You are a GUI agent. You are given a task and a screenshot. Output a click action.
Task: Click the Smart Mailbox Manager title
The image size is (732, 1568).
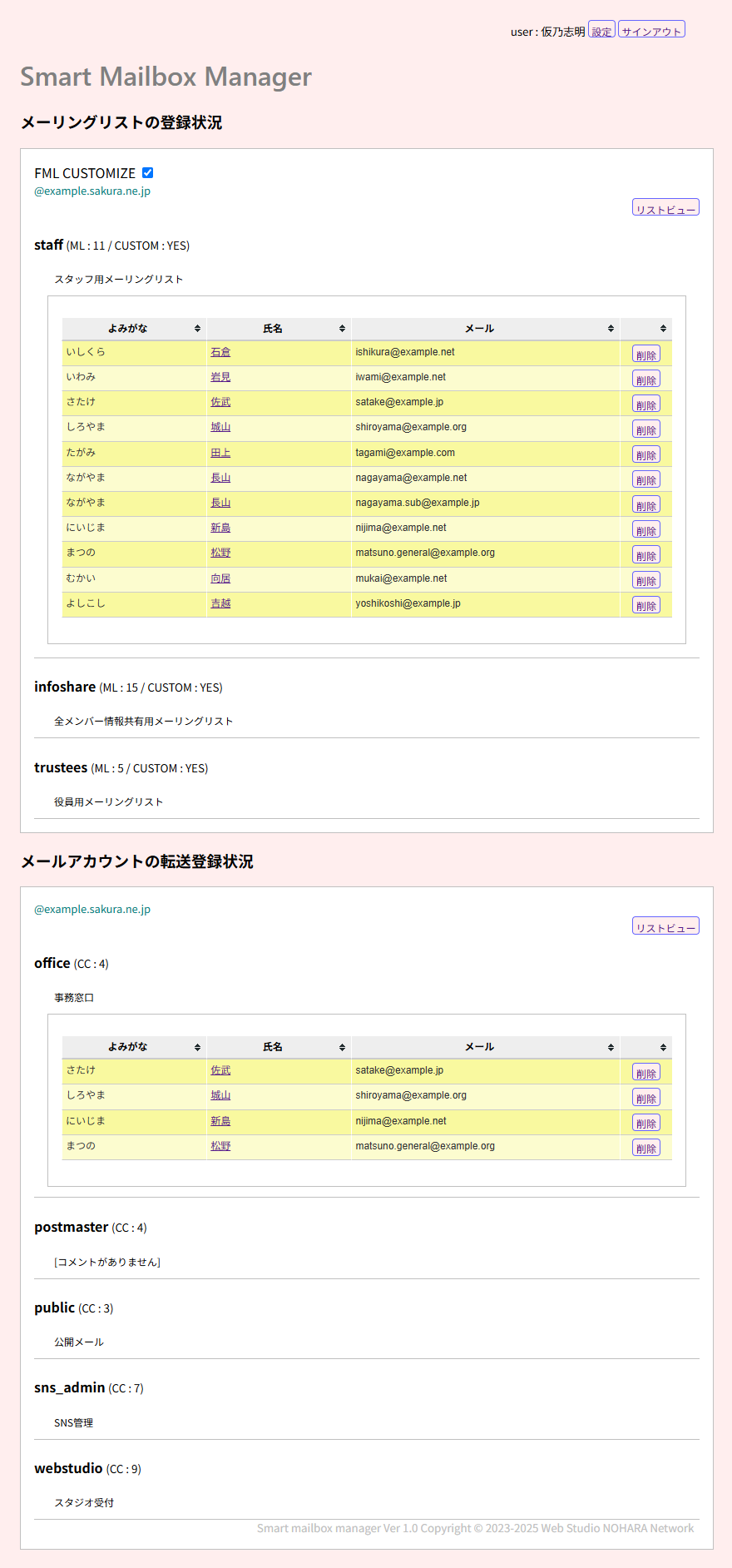coord(166,77)
